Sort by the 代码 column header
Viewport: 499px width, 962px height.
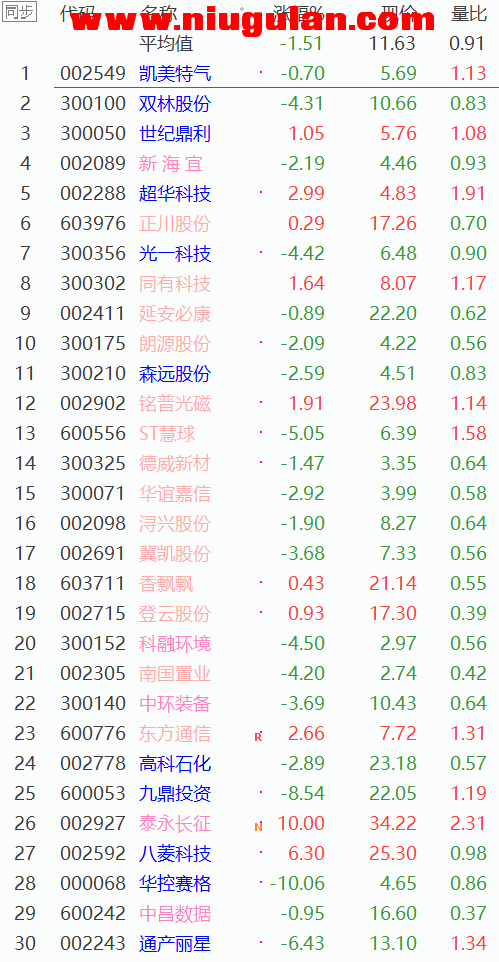click(x=78, y=13)
